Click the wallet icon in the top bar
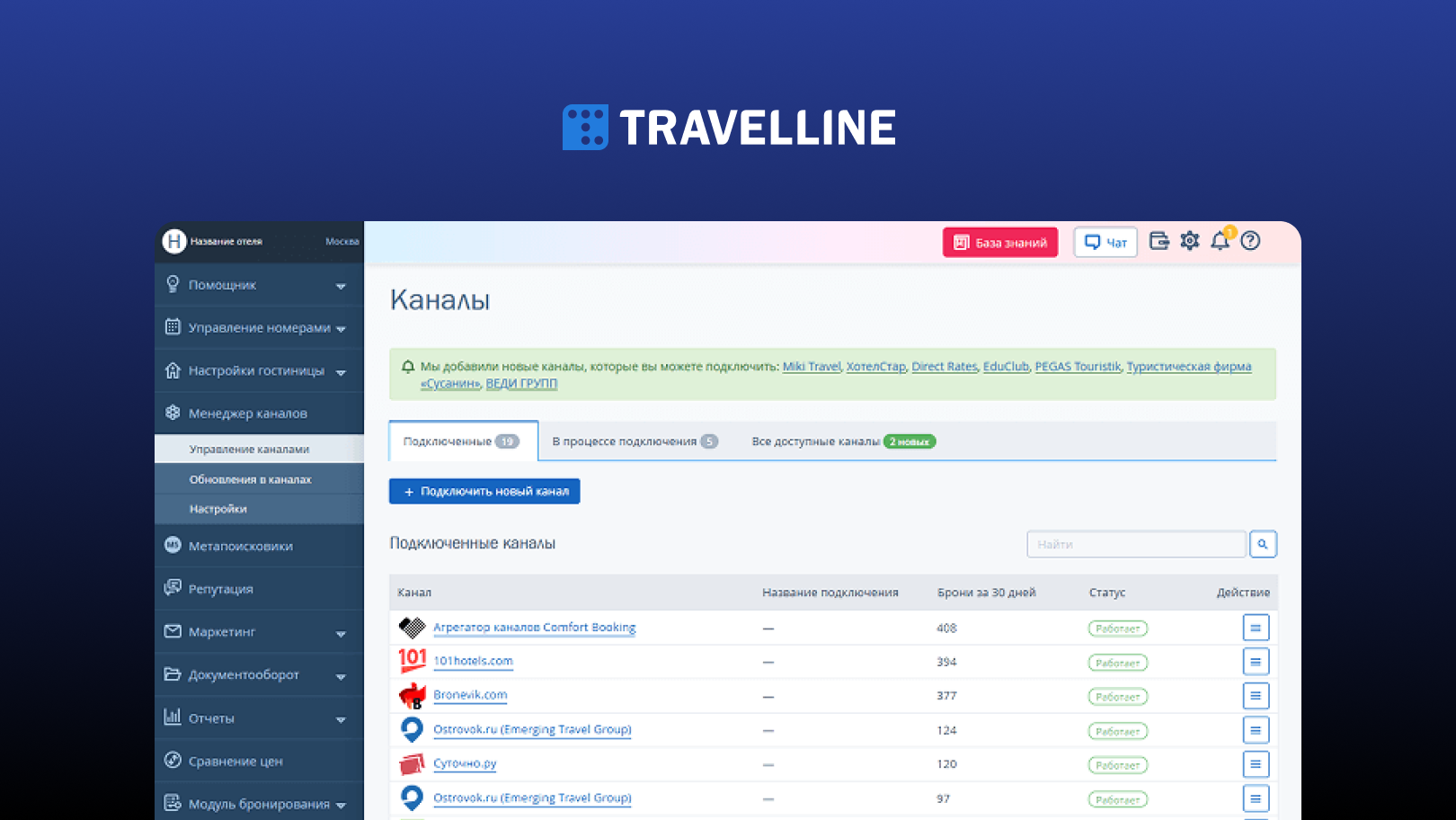Viewport: 1456px width, 820px height. pos(1159,241)
